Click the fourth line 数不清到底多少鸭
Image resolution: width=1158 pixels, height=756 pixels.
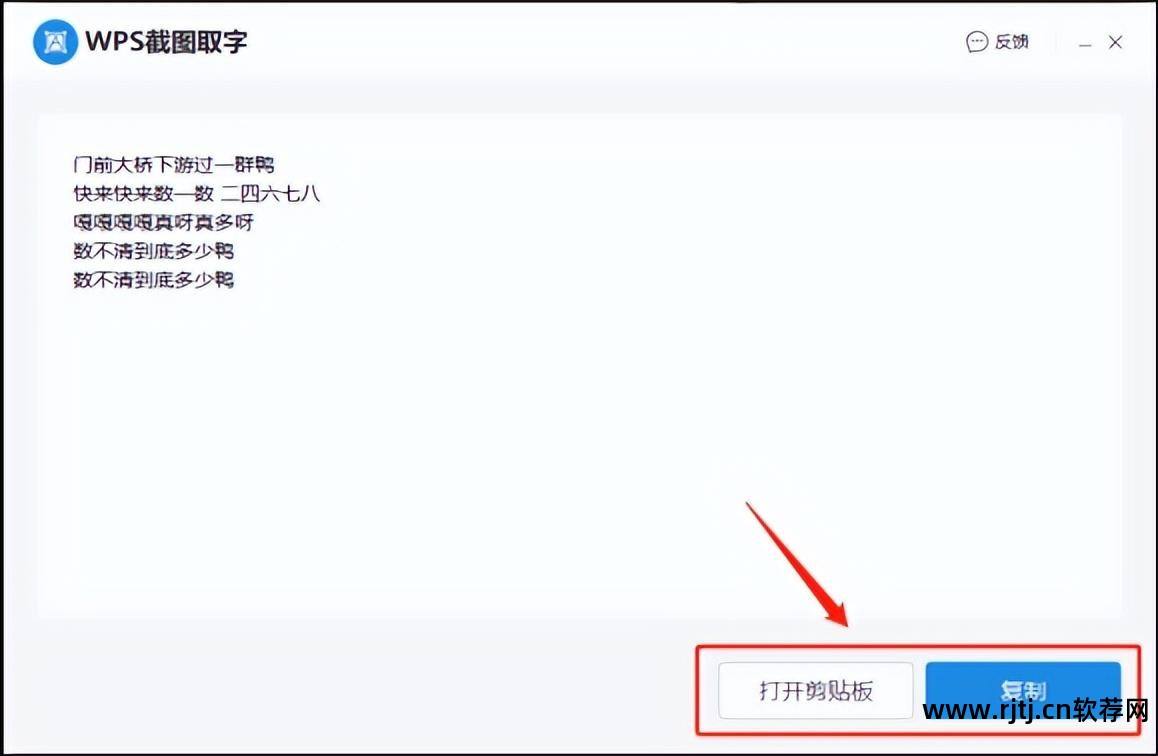coord(154,251)
